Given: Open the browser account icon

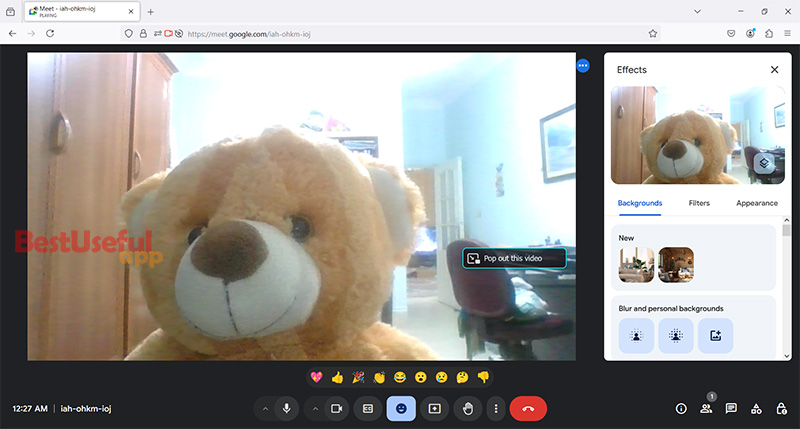Looking at the screenshot, I should (x=750, y=33).
